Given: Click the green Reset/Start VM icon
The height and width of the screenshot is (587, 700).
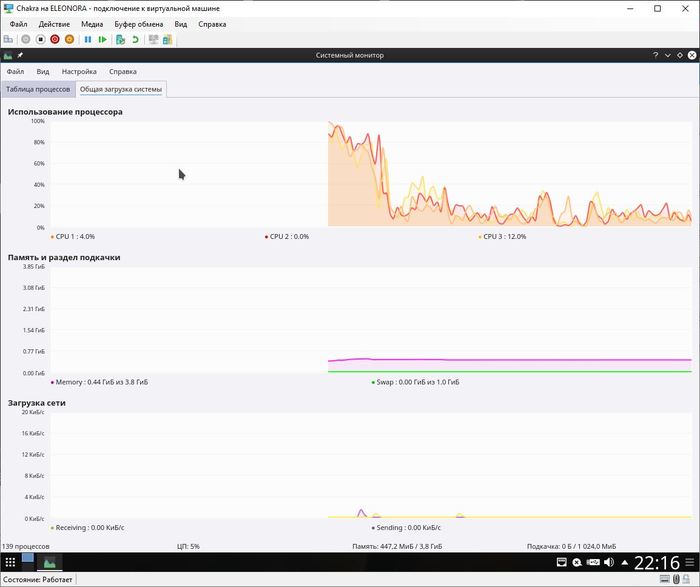Looking at the screenshot, I should point(102,39).
